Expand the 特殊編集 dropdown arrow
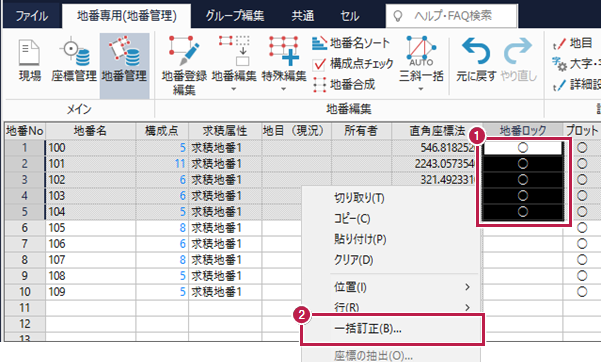Image resolution: width=601 pixels, height=362 pixels. pos(284,89)
